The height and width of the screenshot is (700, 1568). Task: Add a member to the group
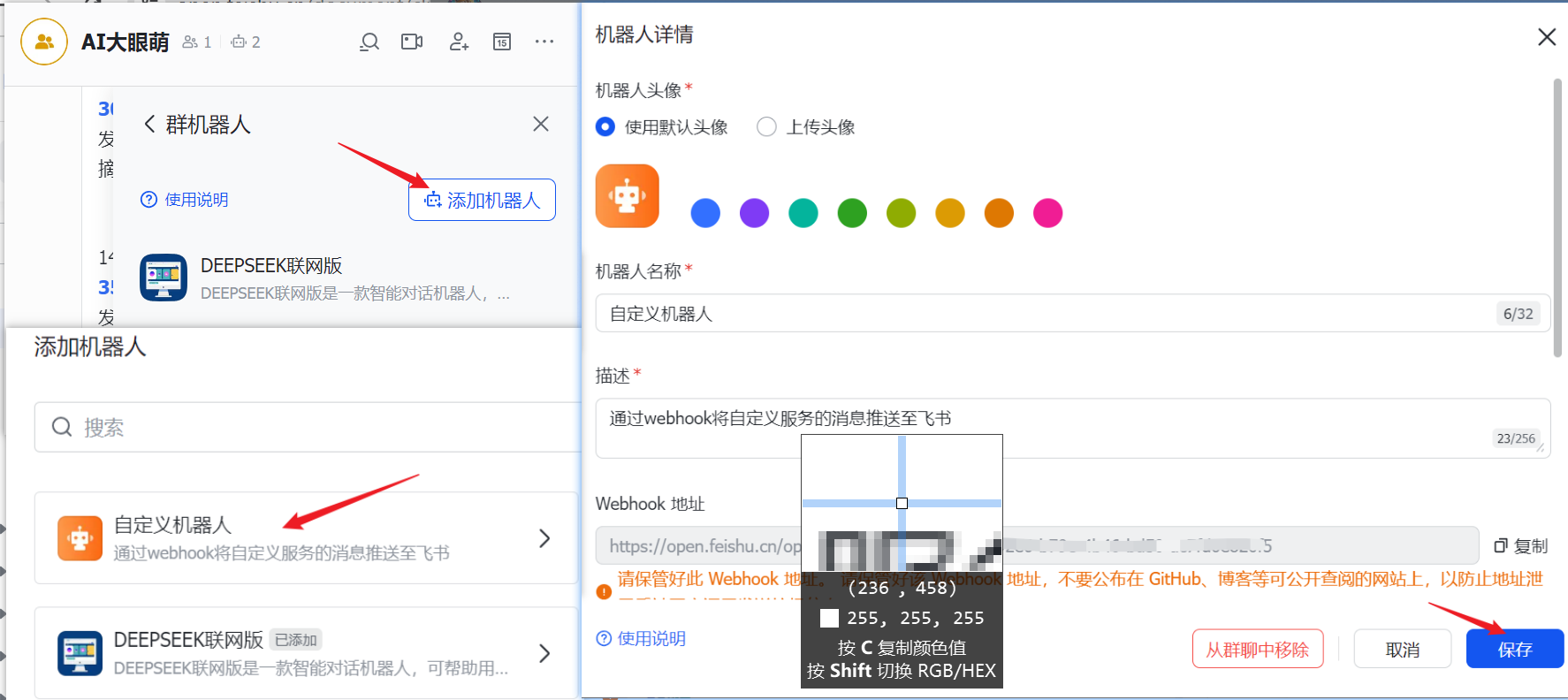[459, 42]
